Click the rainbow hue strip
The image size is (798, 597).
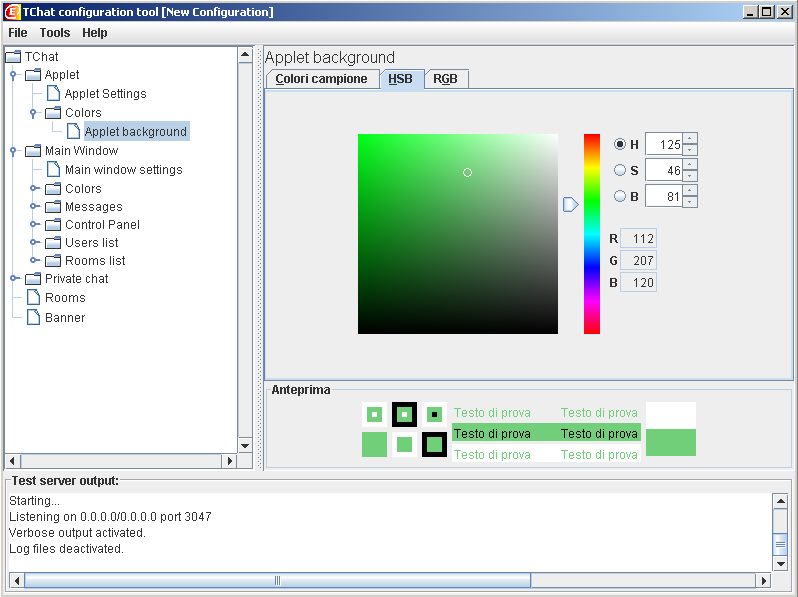point(591,234)
